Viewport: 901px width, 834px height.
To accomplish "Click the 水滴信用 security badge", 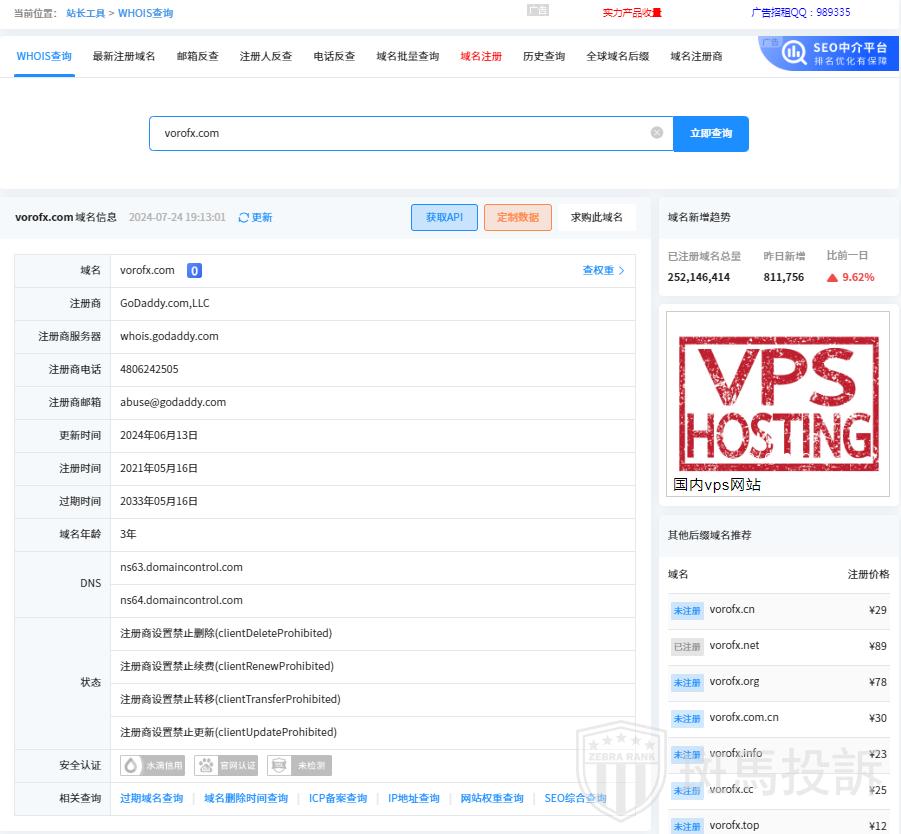I will pyautogui.click(x=154, y=766).
